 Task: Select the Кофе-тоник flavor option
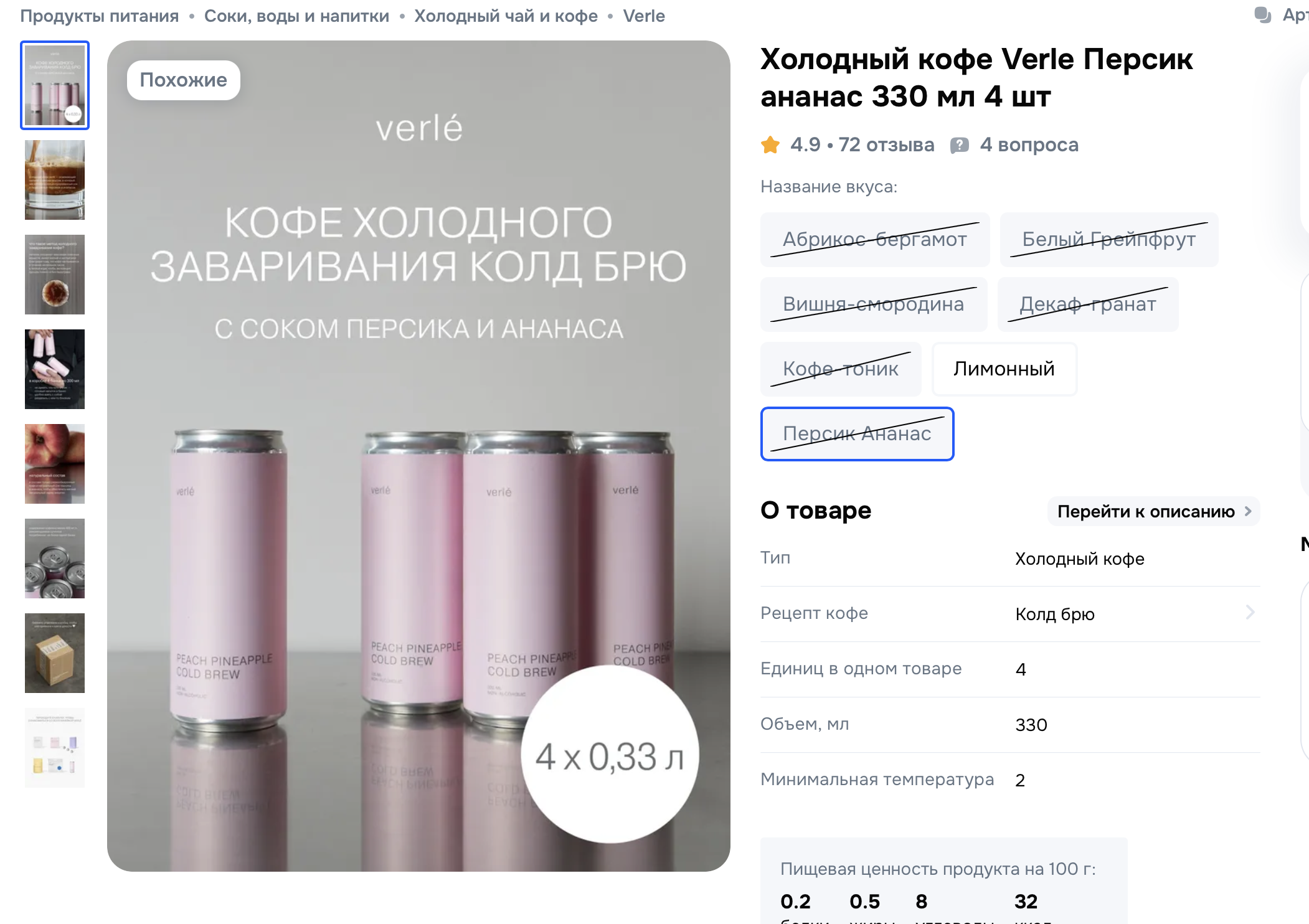(841, 369)
